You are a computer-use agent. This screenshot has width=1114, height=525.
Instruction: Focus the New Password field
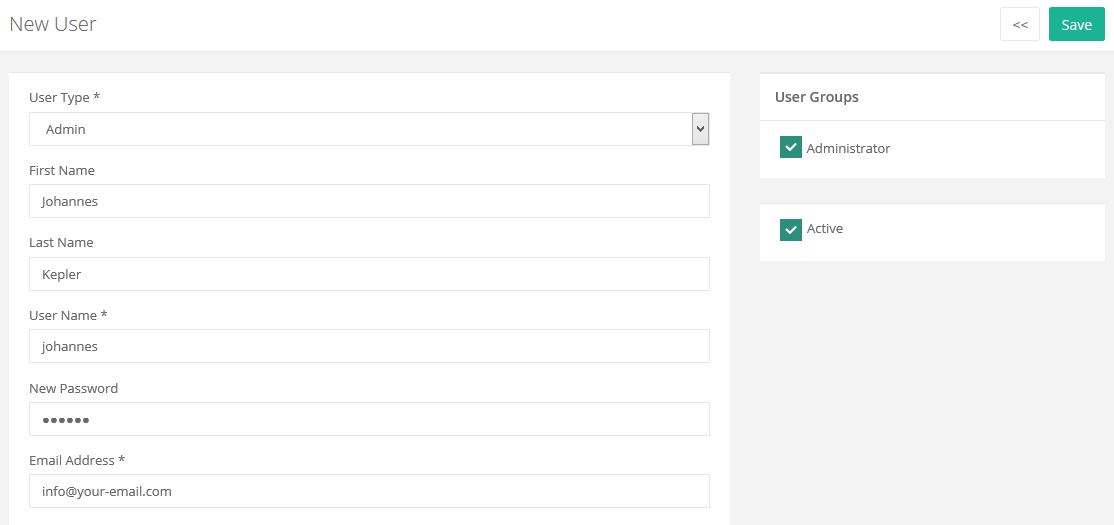(369, 419)
